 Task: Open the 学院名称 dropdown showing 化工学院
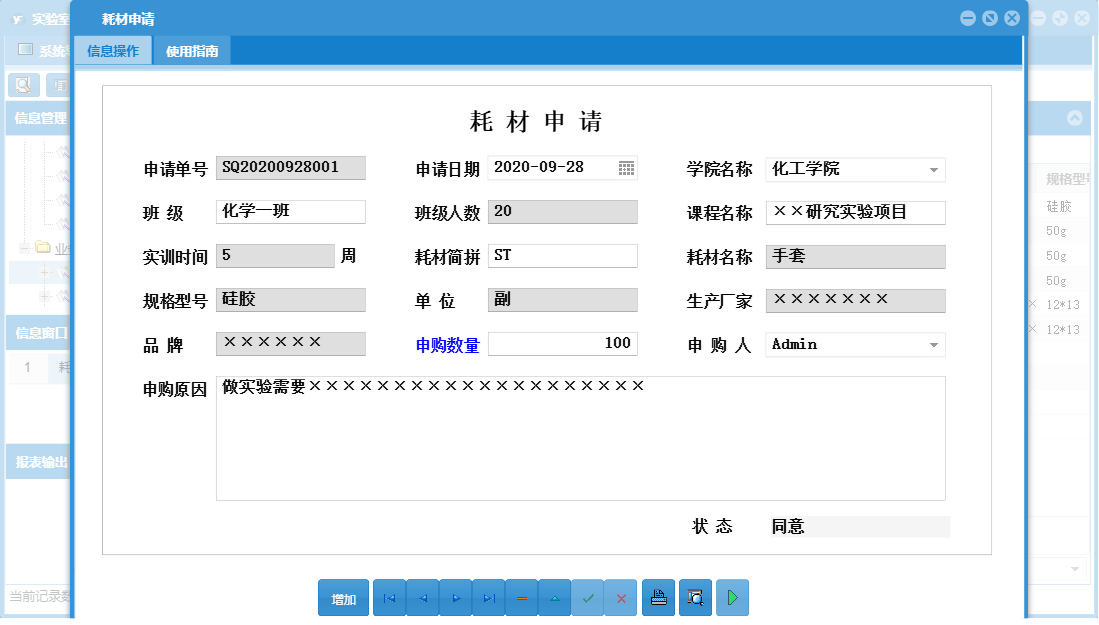[933, 169]
